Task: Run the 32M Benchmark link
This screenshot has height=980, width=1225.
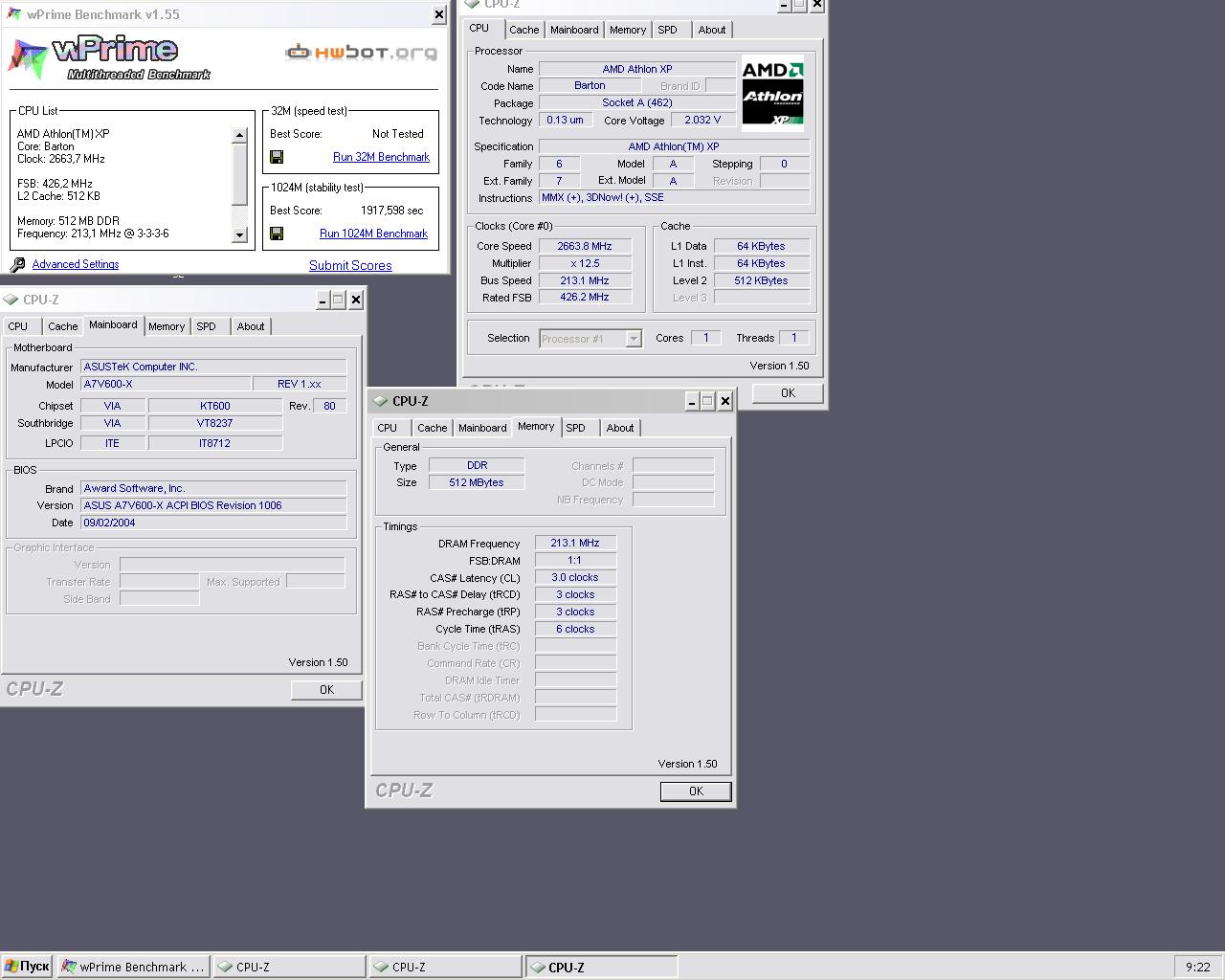Action: click(x=381, y=157)
